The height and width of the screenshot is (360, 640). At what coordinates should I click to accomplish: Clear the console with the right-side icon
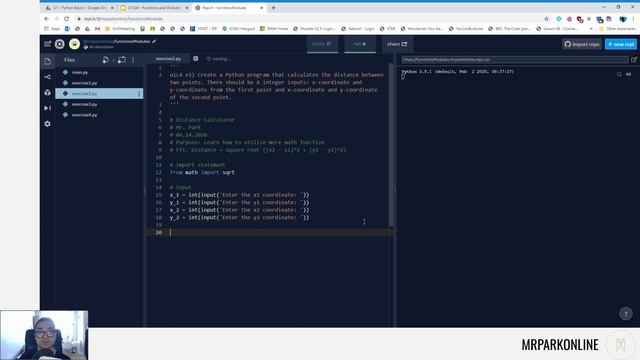[629, 74]
